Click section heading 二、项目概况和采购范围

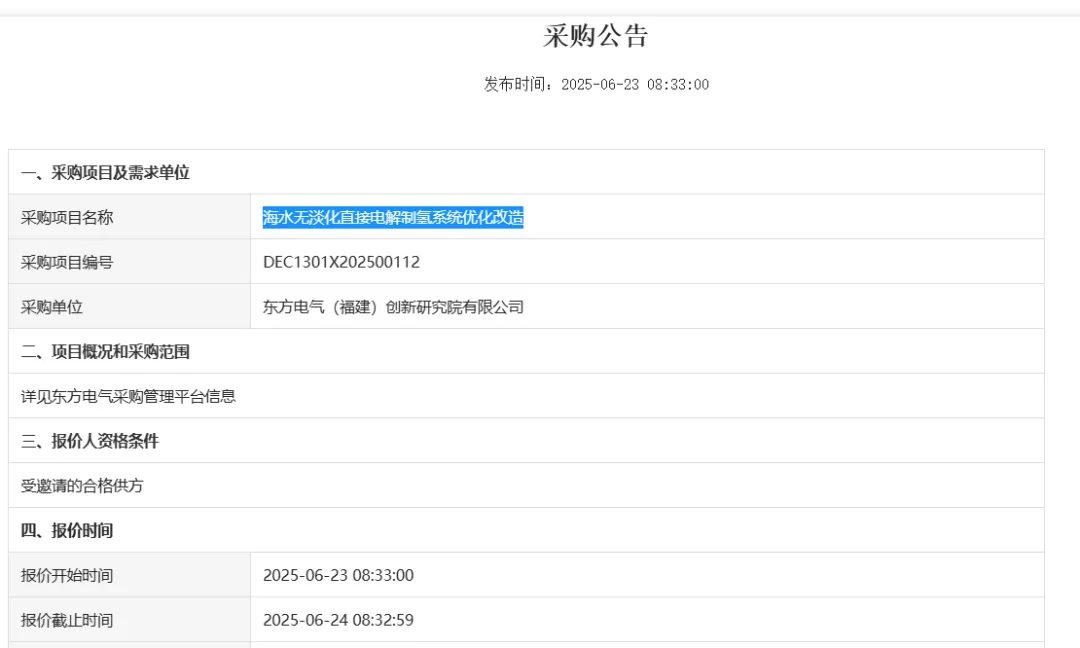pyautogui.click(x=105, y=352)
